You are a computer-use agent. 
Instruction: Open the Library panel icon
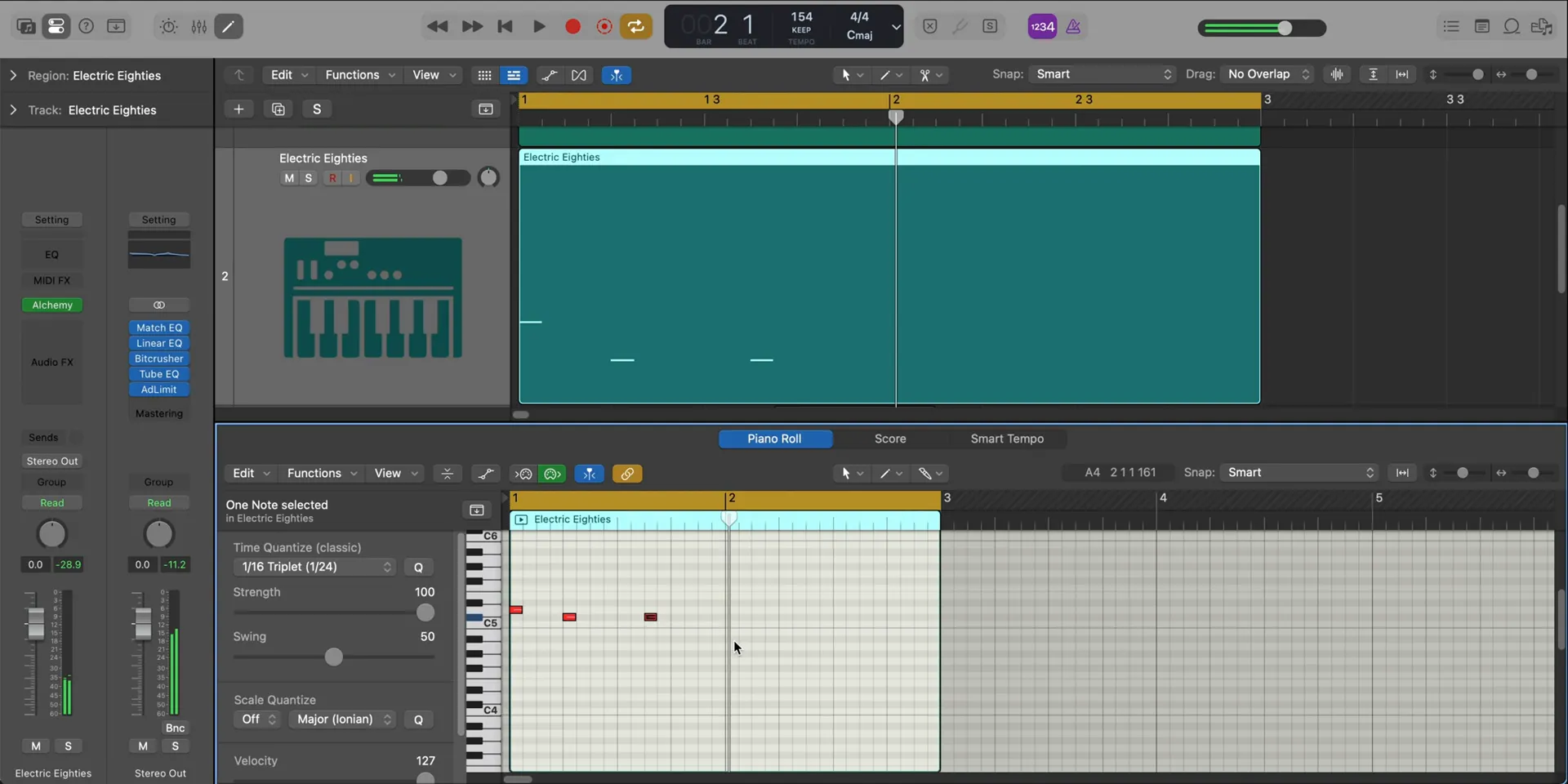click(26, 26)
